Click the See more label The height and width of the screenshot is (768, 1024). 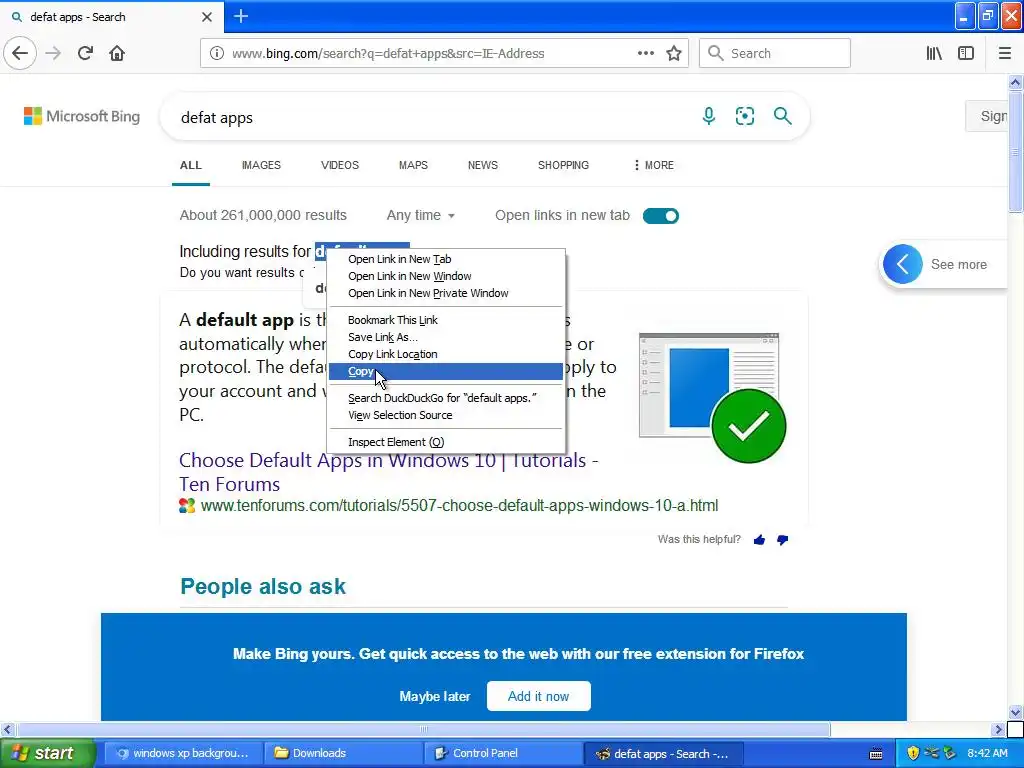coord(959,264)
